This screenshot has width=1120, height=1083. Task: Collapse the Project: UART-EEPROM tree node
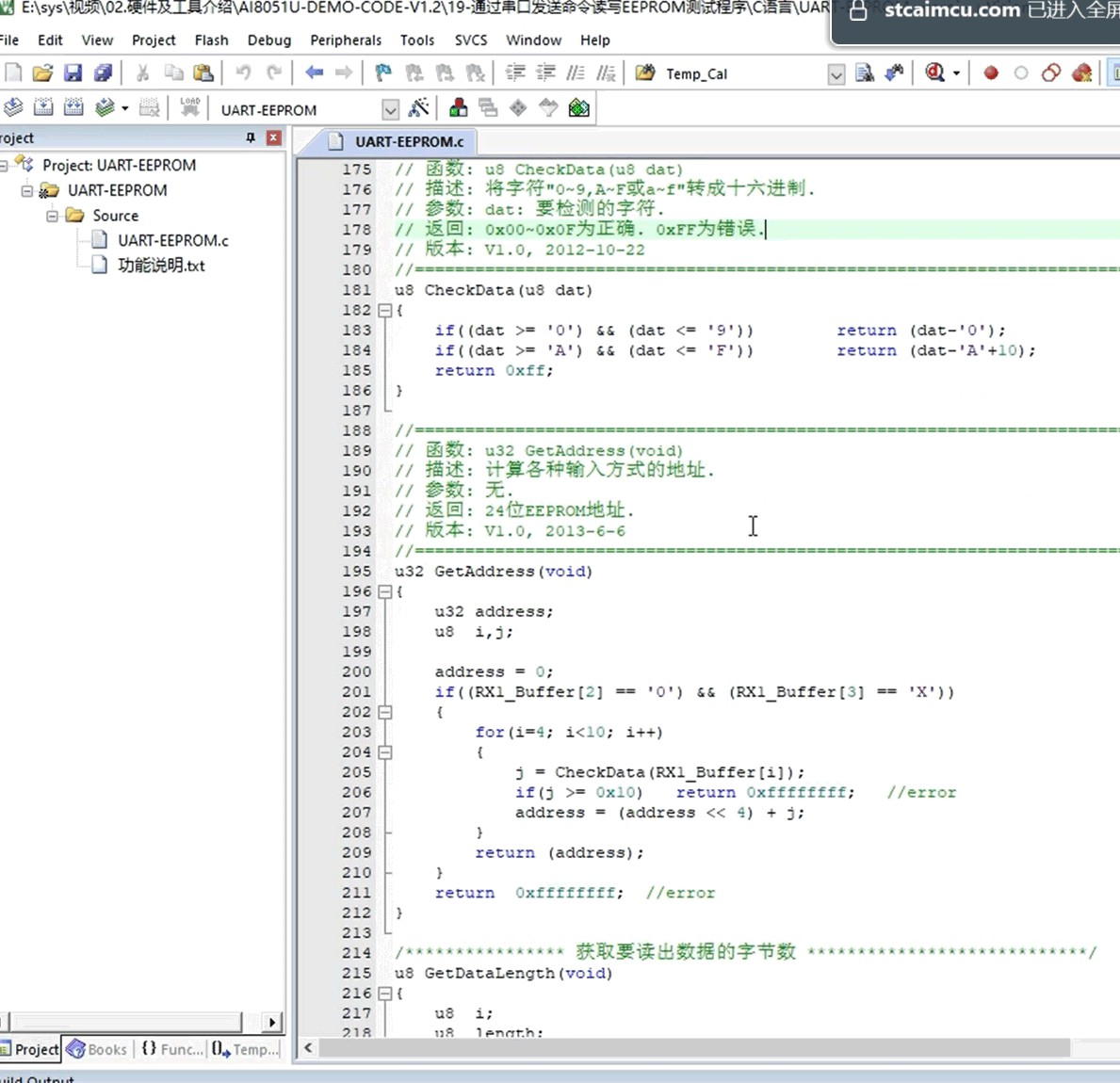click(x=5, y=166)
